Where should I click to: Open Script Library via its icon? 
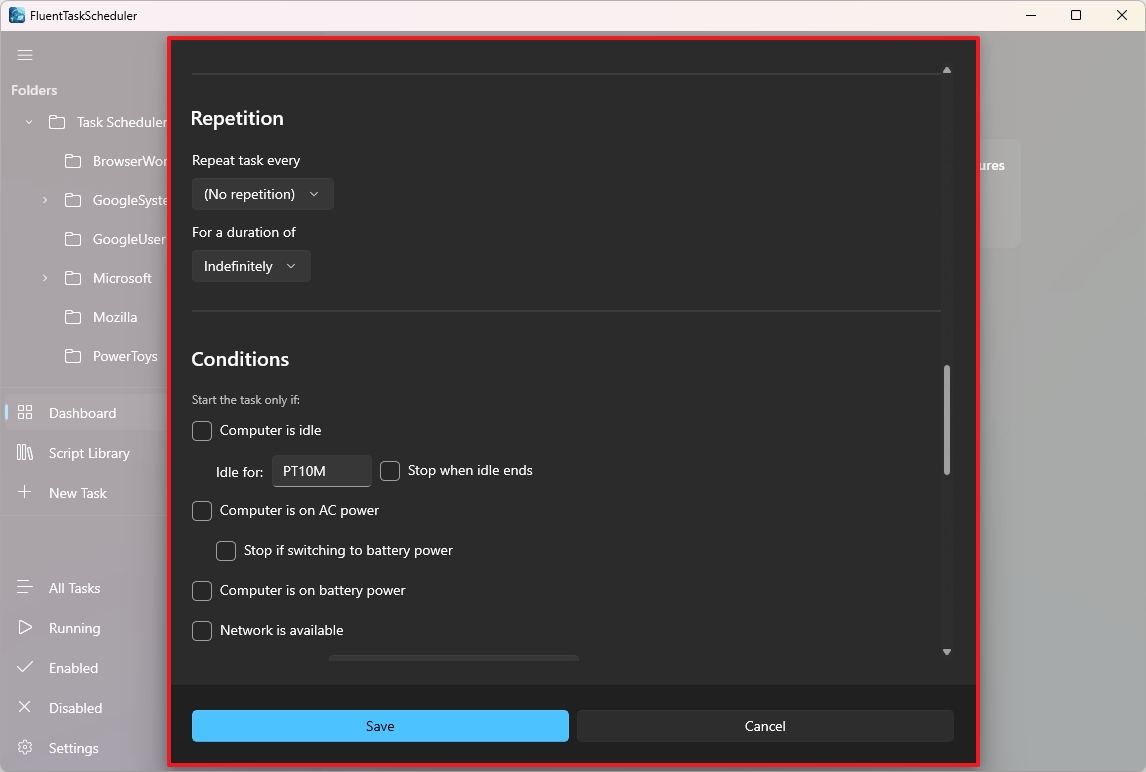(25, 452)
